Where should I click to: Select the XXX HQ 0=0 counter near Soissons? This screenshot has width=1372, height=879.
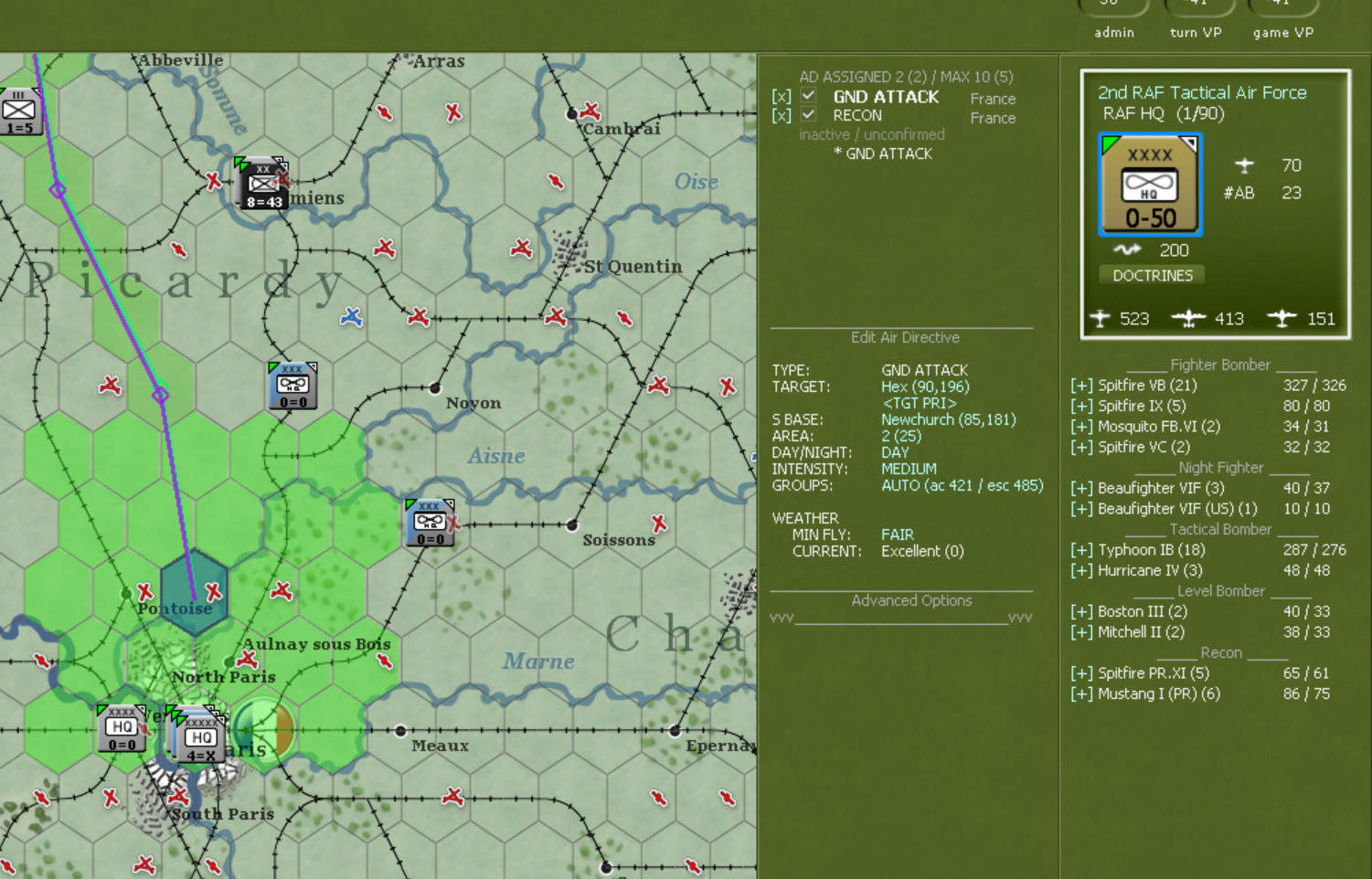430,523
